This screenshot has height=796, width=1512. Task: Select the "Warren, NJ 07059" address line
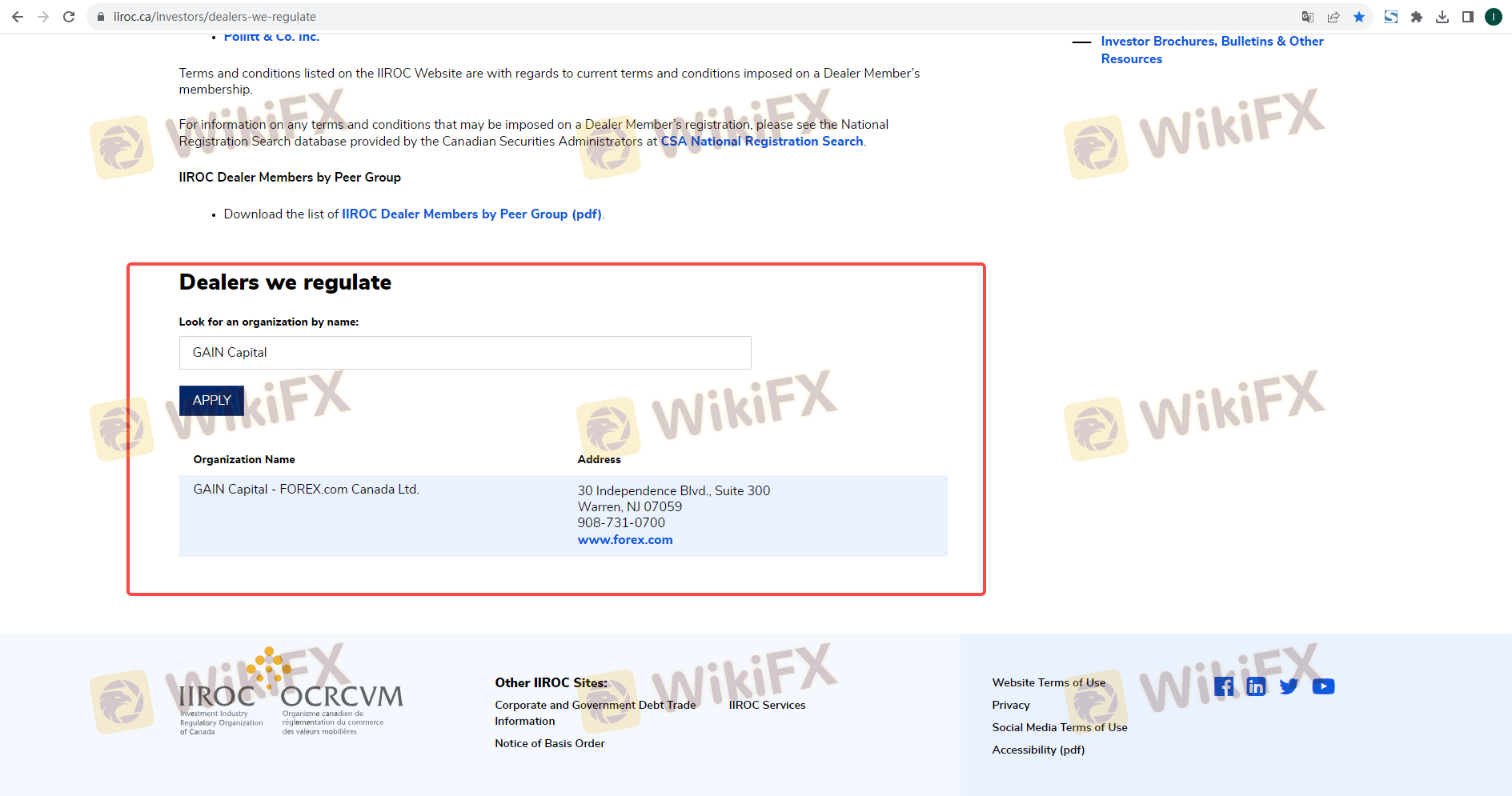tap(630, 507)
